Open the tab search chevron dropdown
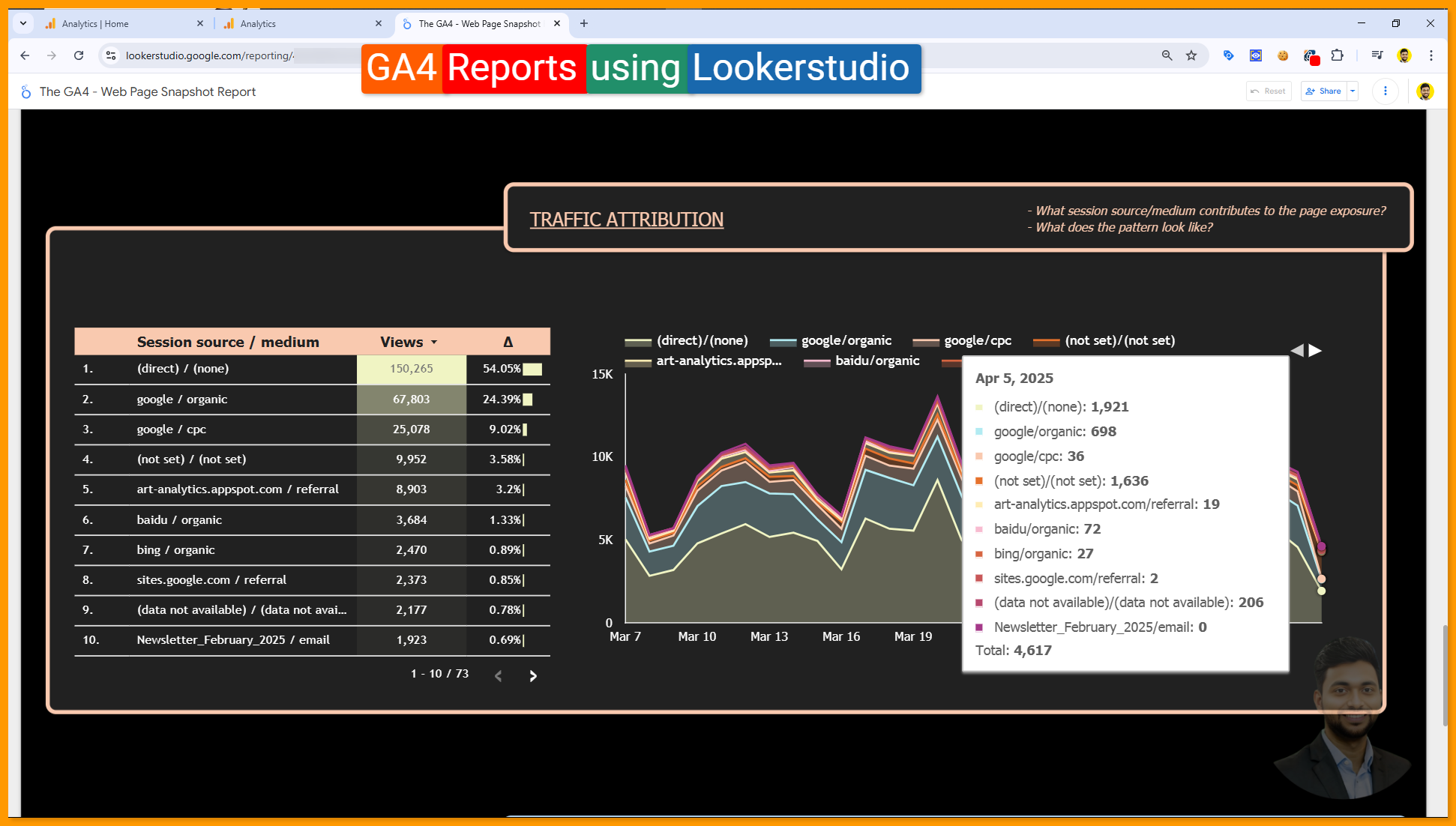This screenshot has width=1456, height=826. (23, 24)
